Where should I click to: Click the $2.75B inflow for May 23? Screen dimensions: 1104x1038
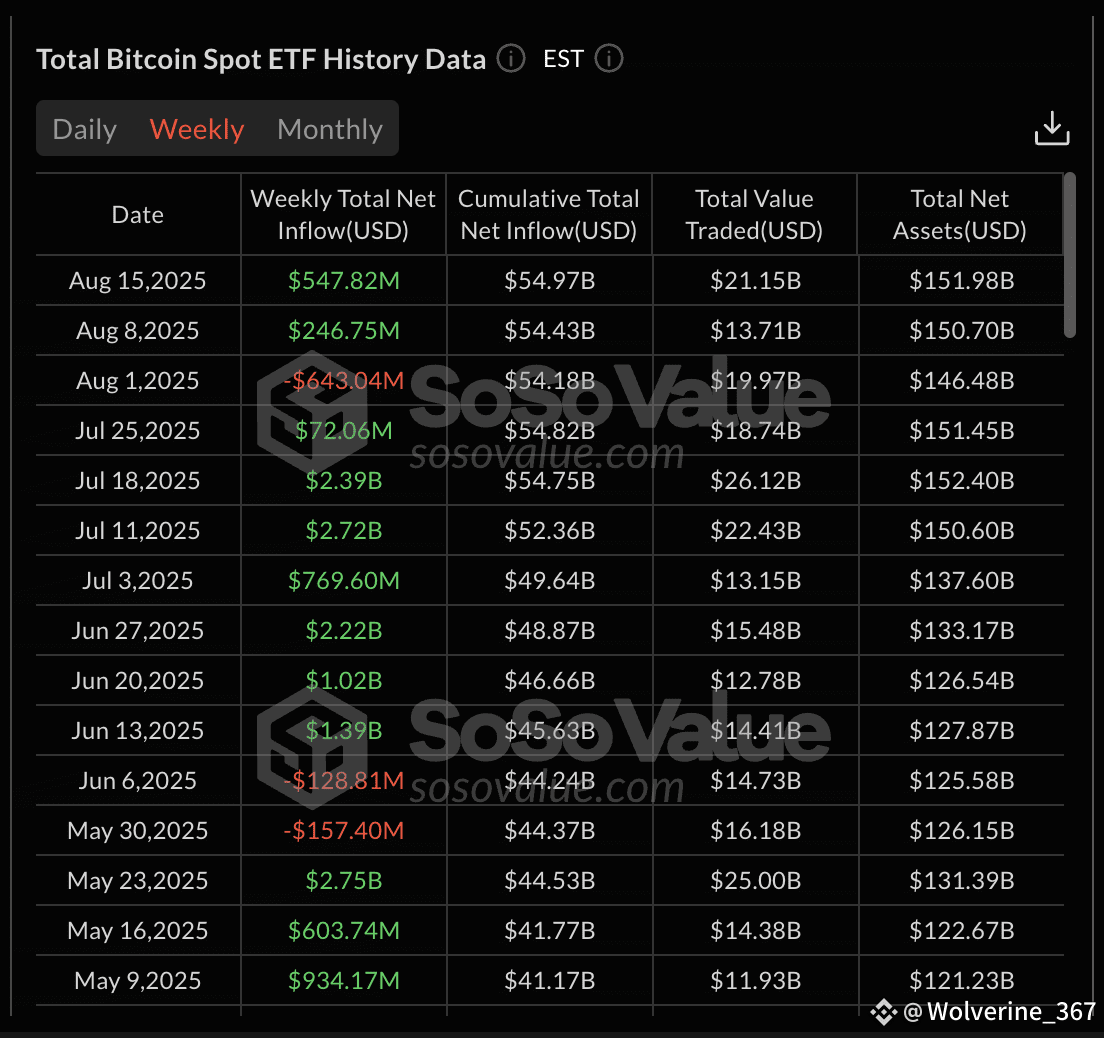tap(344, 880)
